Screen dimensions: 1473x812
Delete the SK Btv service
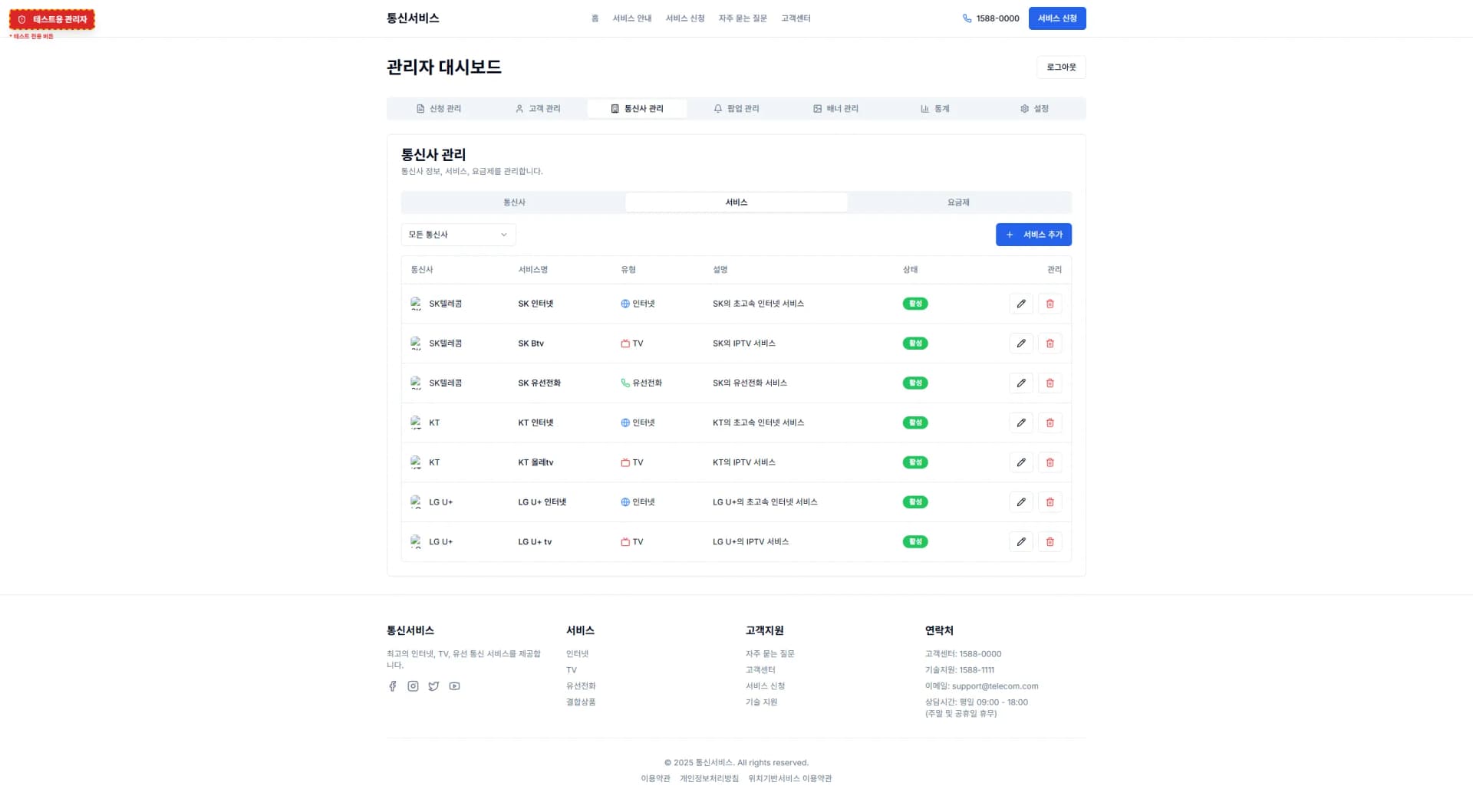(1050, 344)
